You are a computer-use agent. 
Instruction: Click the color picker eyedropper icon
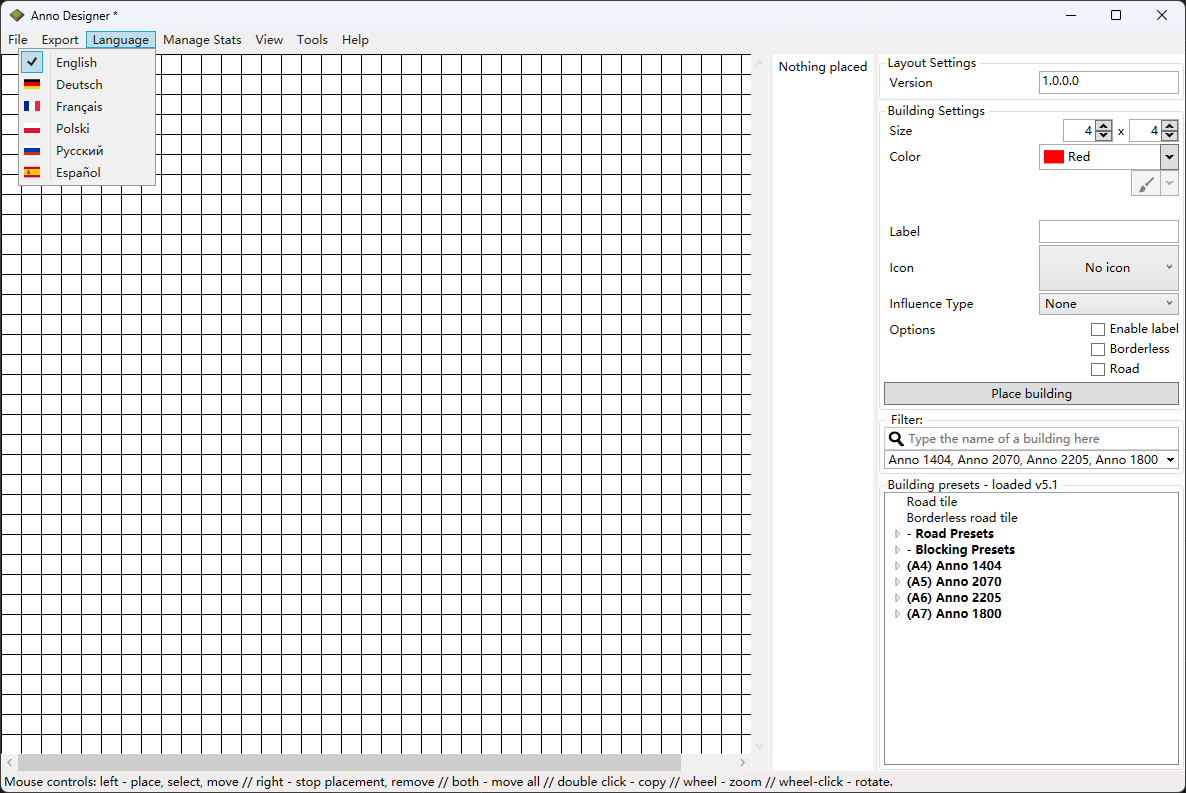click(1145, 183)
